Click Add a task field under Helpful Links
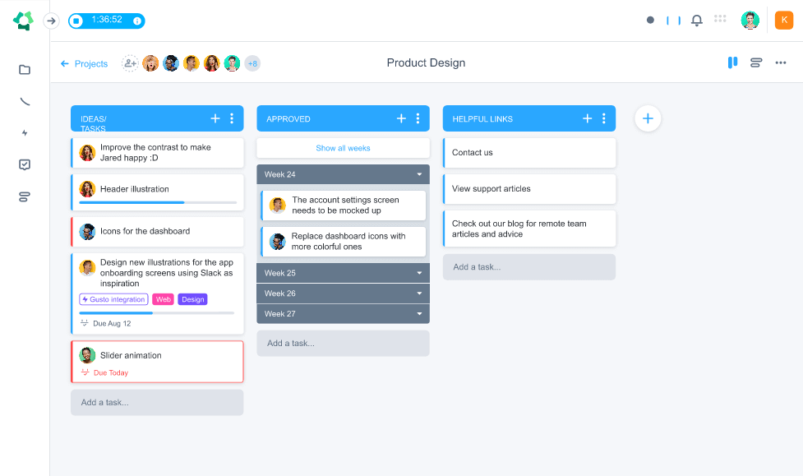803x476 pixels. click(529, 267)
